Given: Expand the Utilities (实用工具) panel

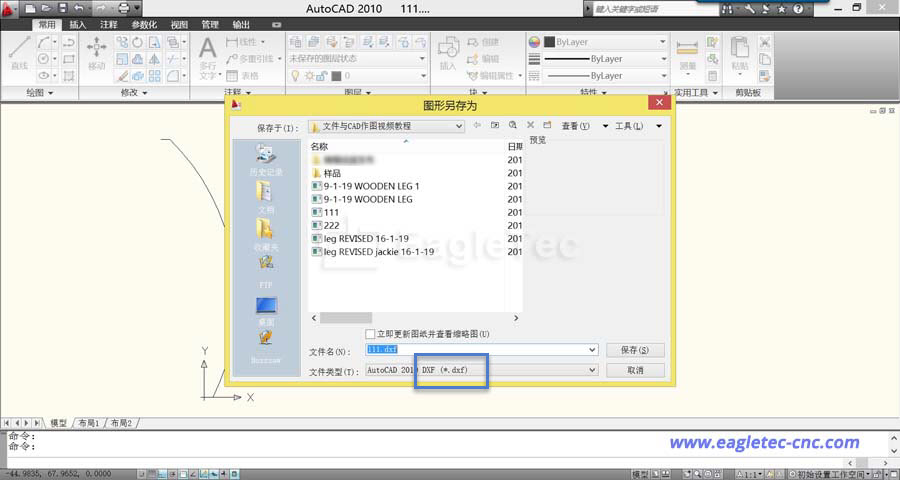Looking at the screenshot, I should coord(696,92).
